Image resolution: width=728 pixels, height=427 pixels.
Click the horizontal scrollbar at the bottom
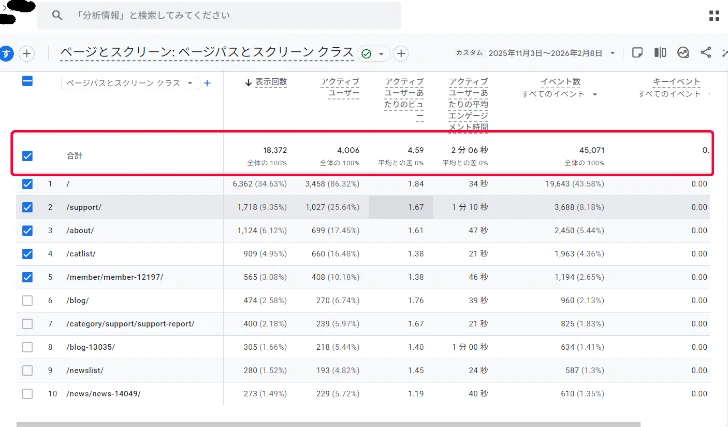pyautogui.click(x=328, y=424)
